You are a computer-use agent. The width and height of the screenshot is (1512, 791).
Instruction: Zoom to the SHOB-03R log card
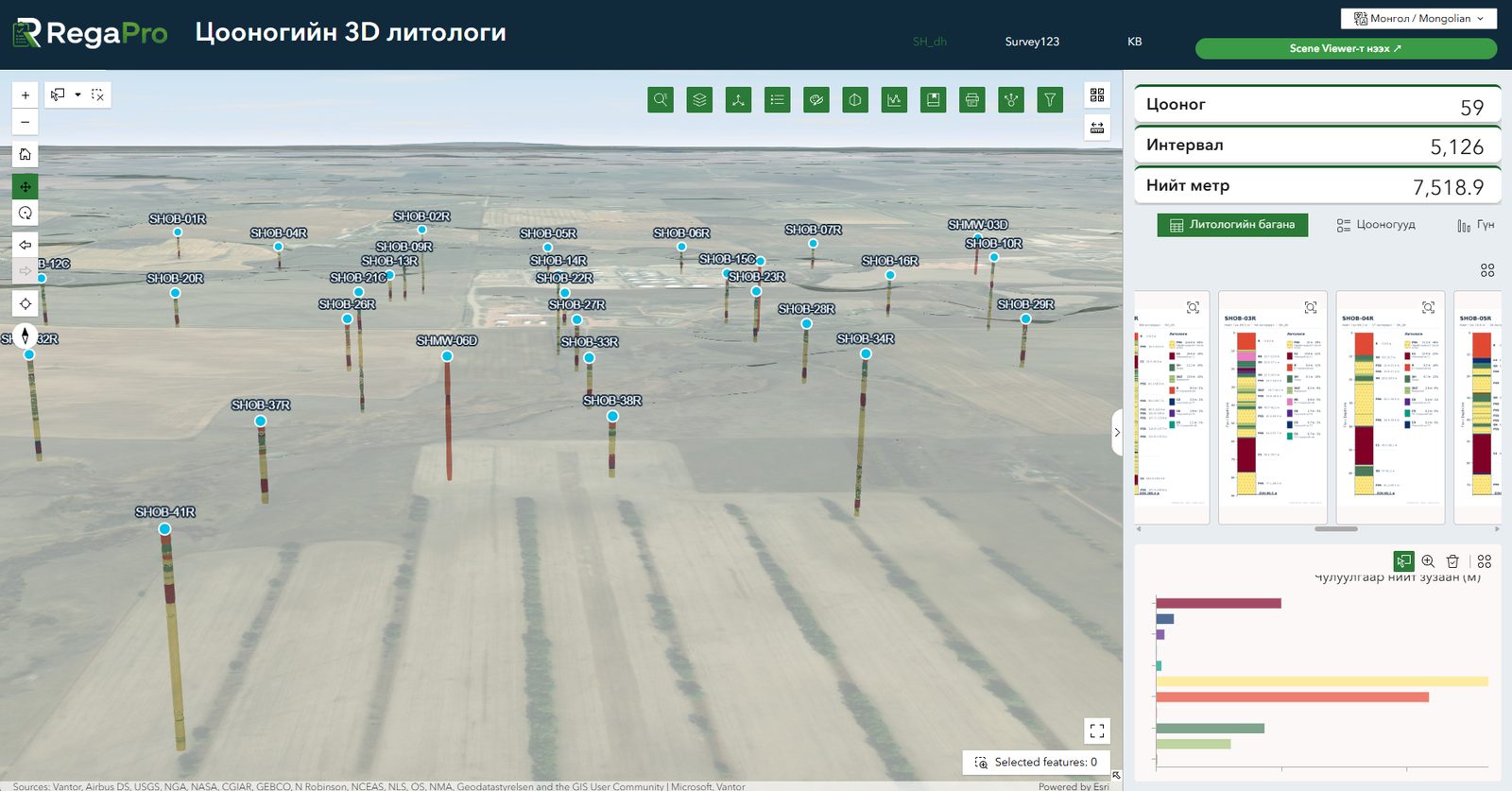tap(1311, 307)
